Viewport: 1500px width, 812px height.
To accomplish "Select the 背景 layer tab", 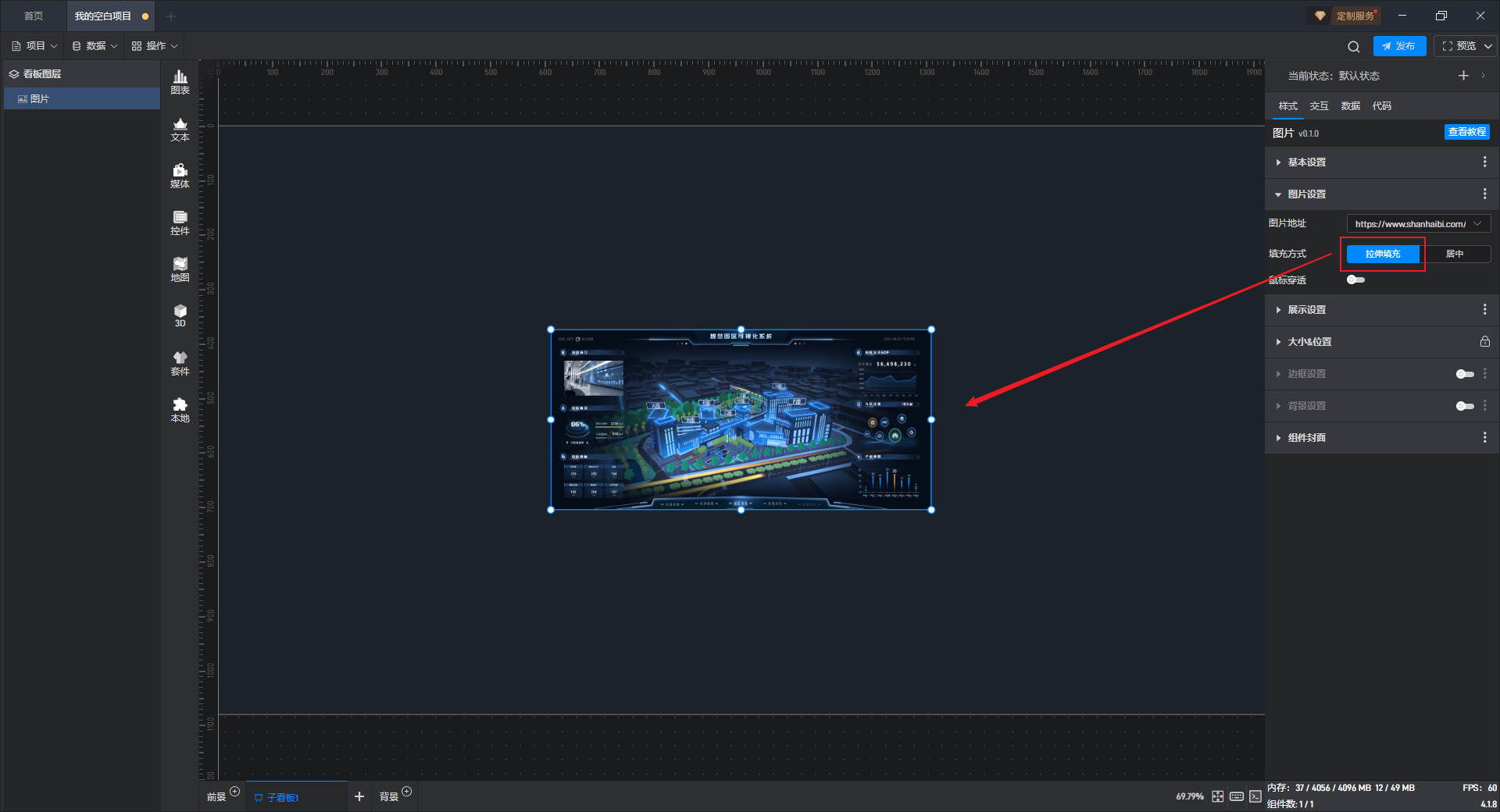I will point(389,797).
